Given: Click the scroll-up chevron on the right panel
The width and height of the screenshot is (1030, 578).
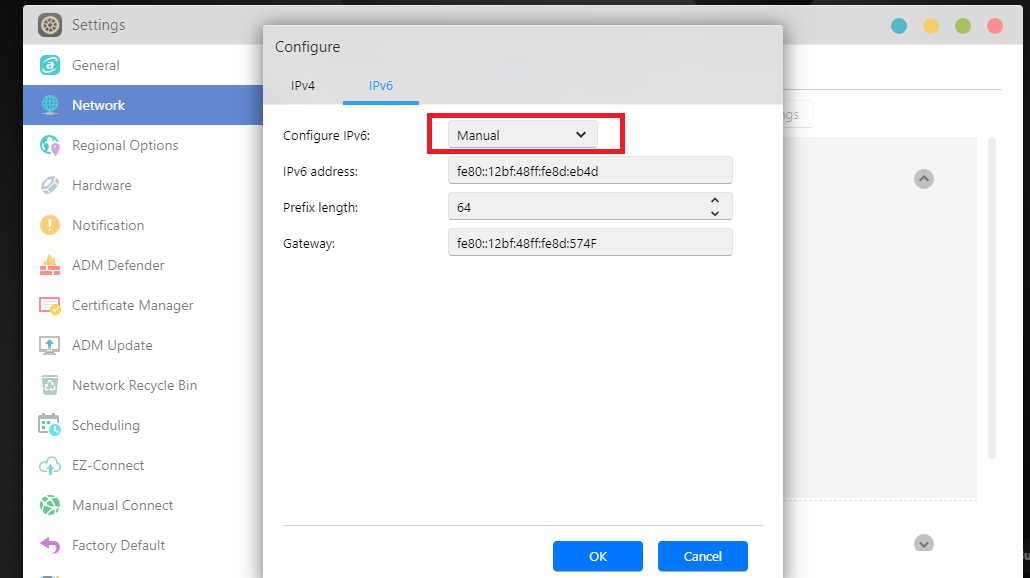Looking at the screenshot, I should click(923, 179).
